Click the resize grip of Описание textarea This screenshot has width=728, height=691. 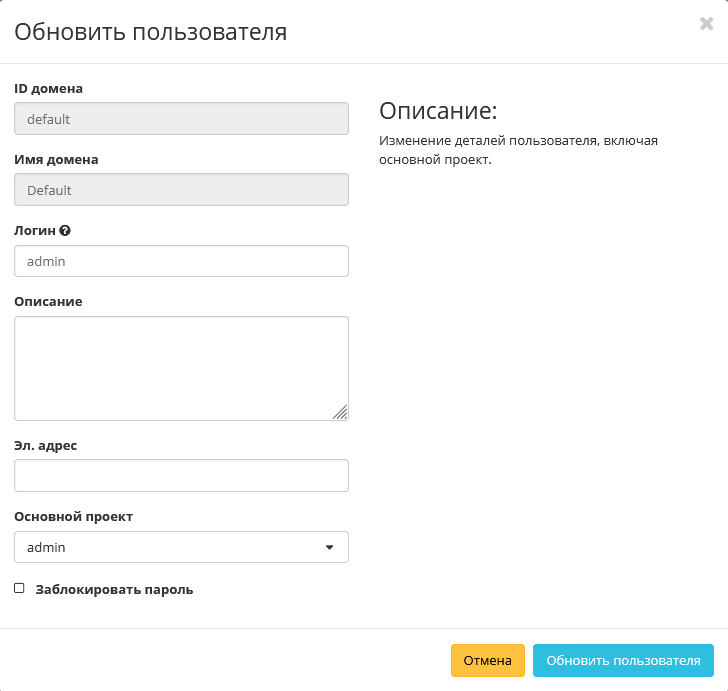tap(340, 411)
